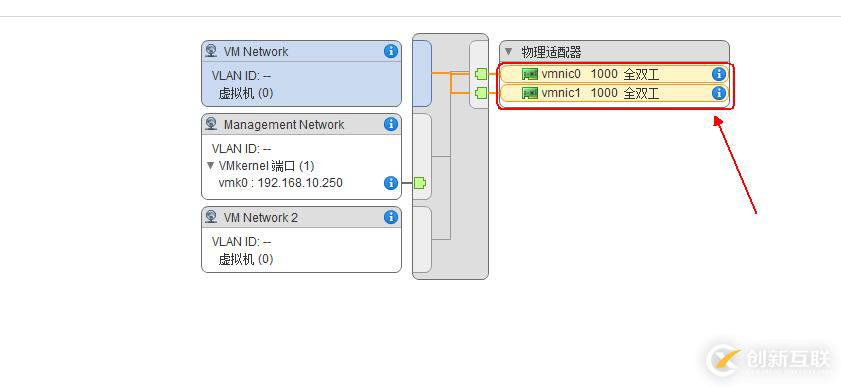
Task: Open info for VM Network port group
Action: 391,52
